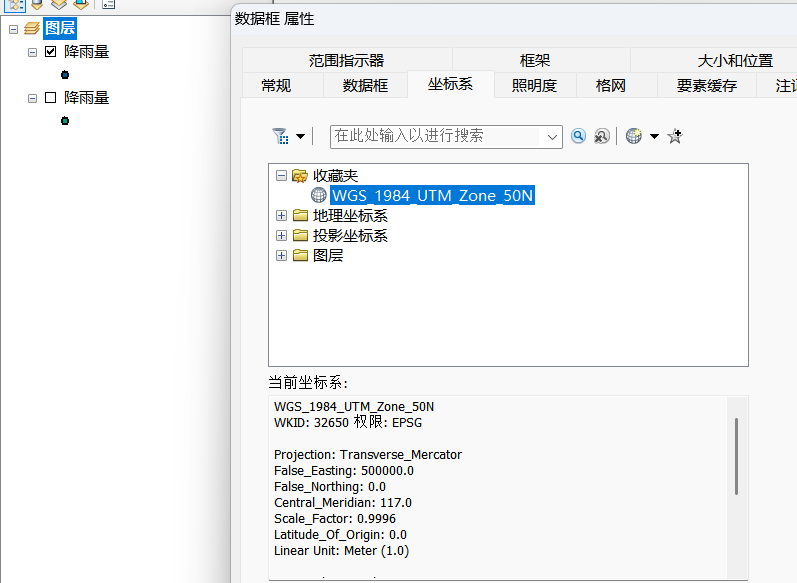Screen dimensions: 797x583
Task: Collapse the 图层 data frame in contents
Action: (14, 29)
